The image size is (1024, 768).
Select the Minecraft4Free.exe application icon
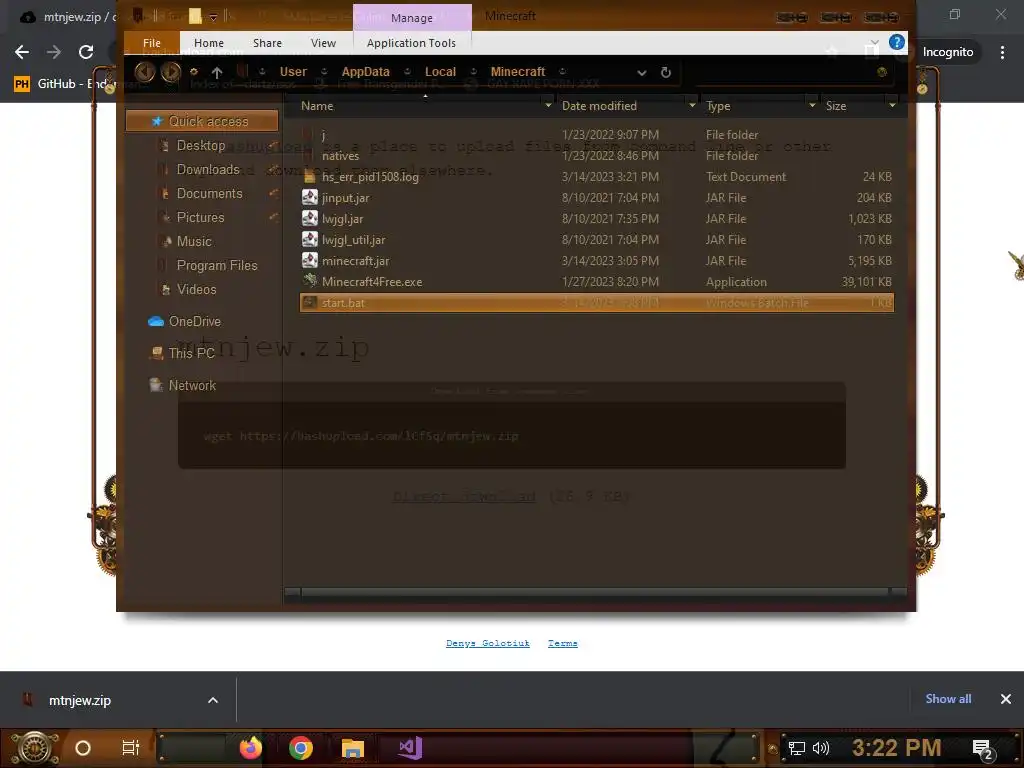[310, 281]
